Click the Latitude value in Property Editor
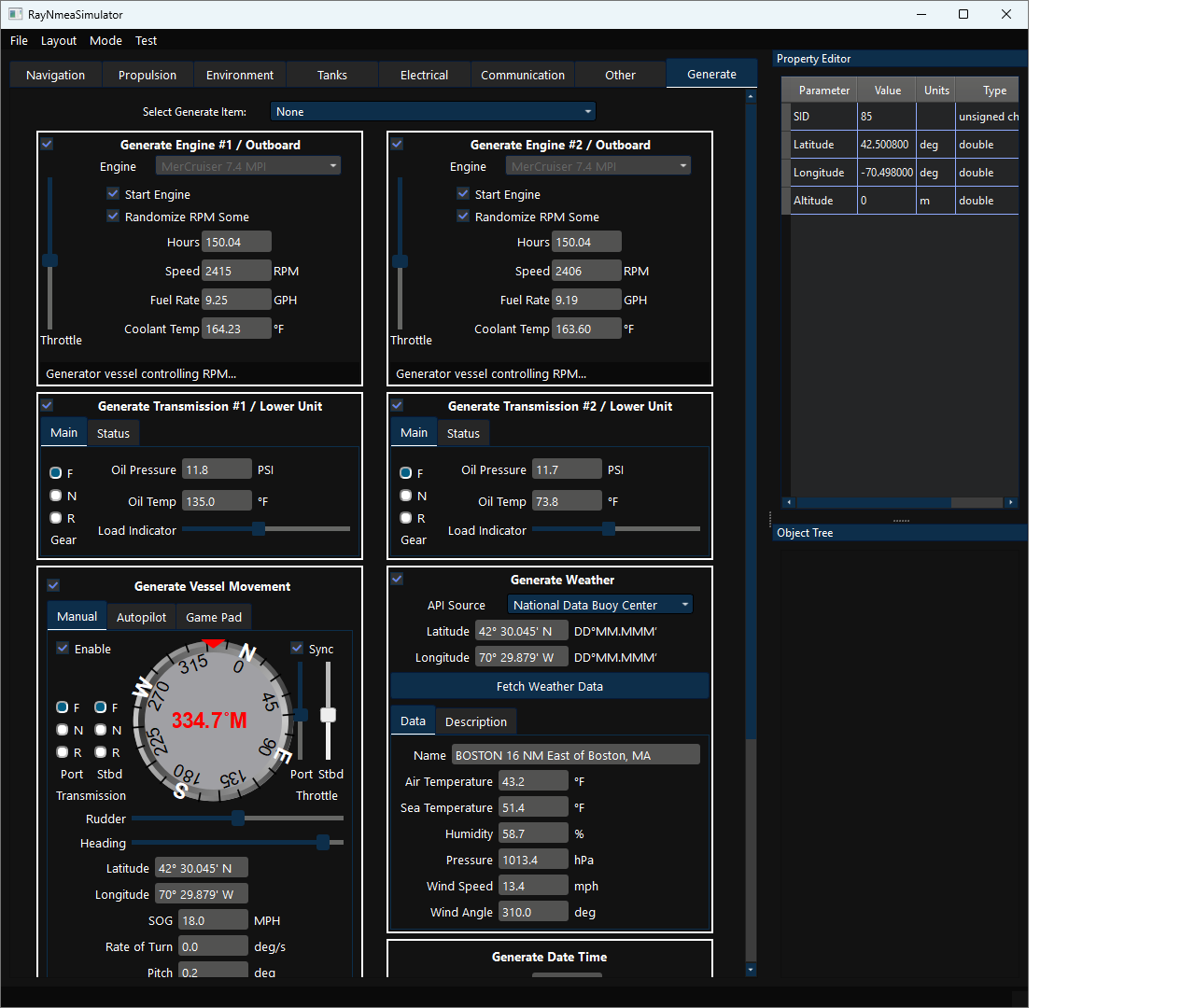1195x1008 pixels. coord(885,144)
